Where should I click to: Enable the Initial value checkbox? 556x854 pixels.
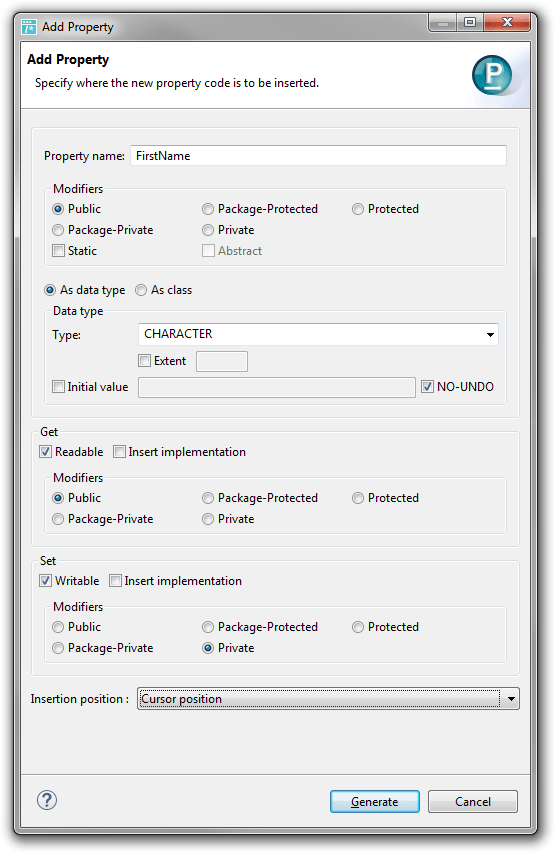pos(58,387)
